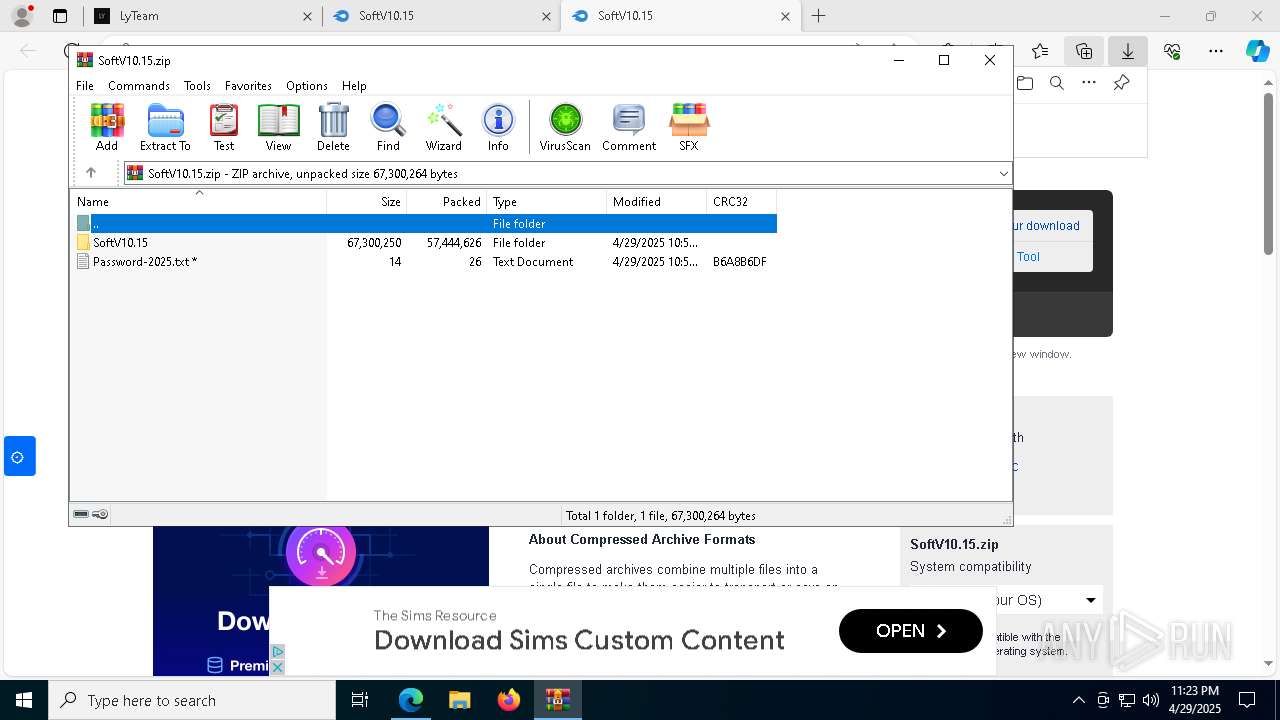
Task: Open the Tools menu
Action: point(197,86)
